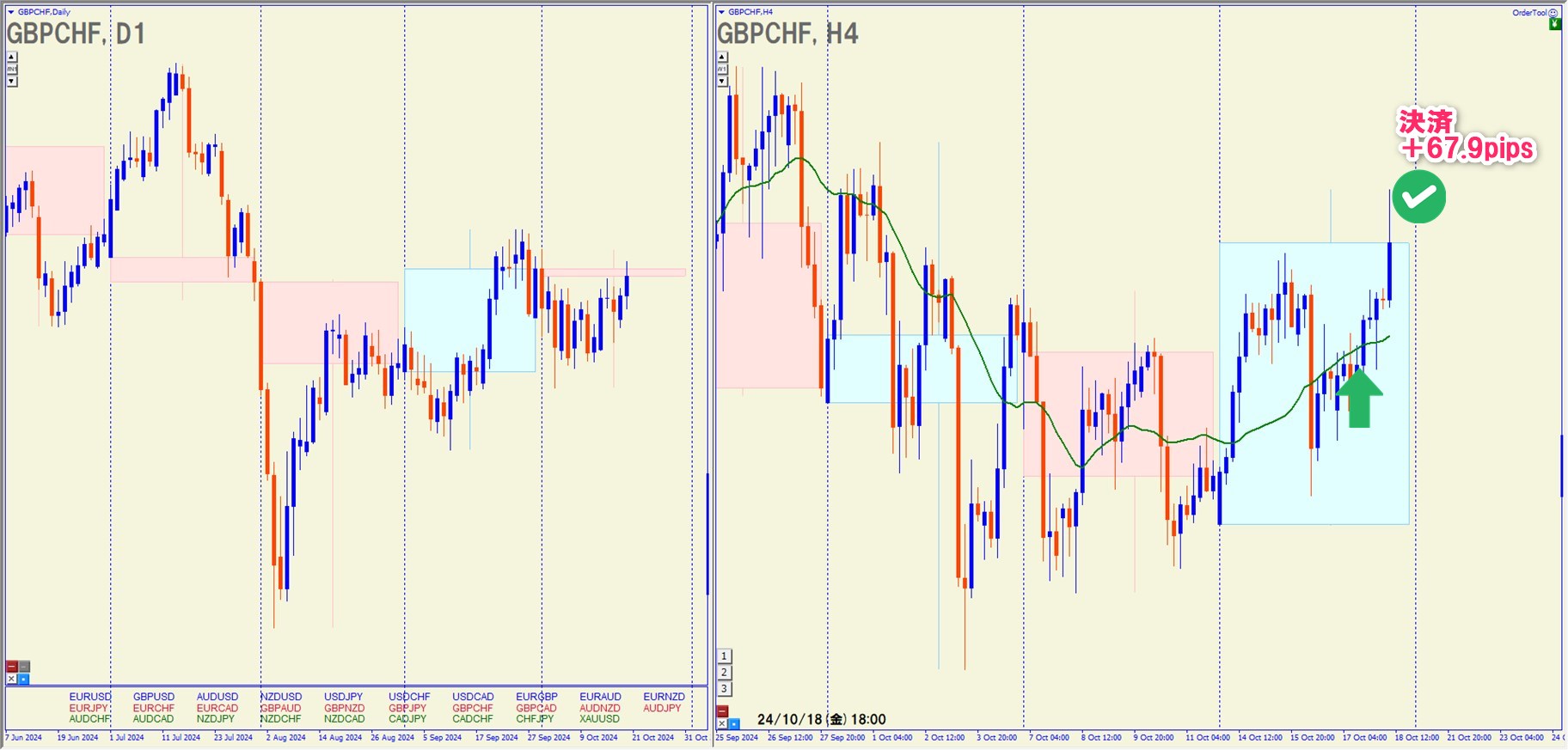The height and width of the screenshot is (750, 1568).
Task: Click the green checkmark circle on H4 chart
Action: point(1418,197)
